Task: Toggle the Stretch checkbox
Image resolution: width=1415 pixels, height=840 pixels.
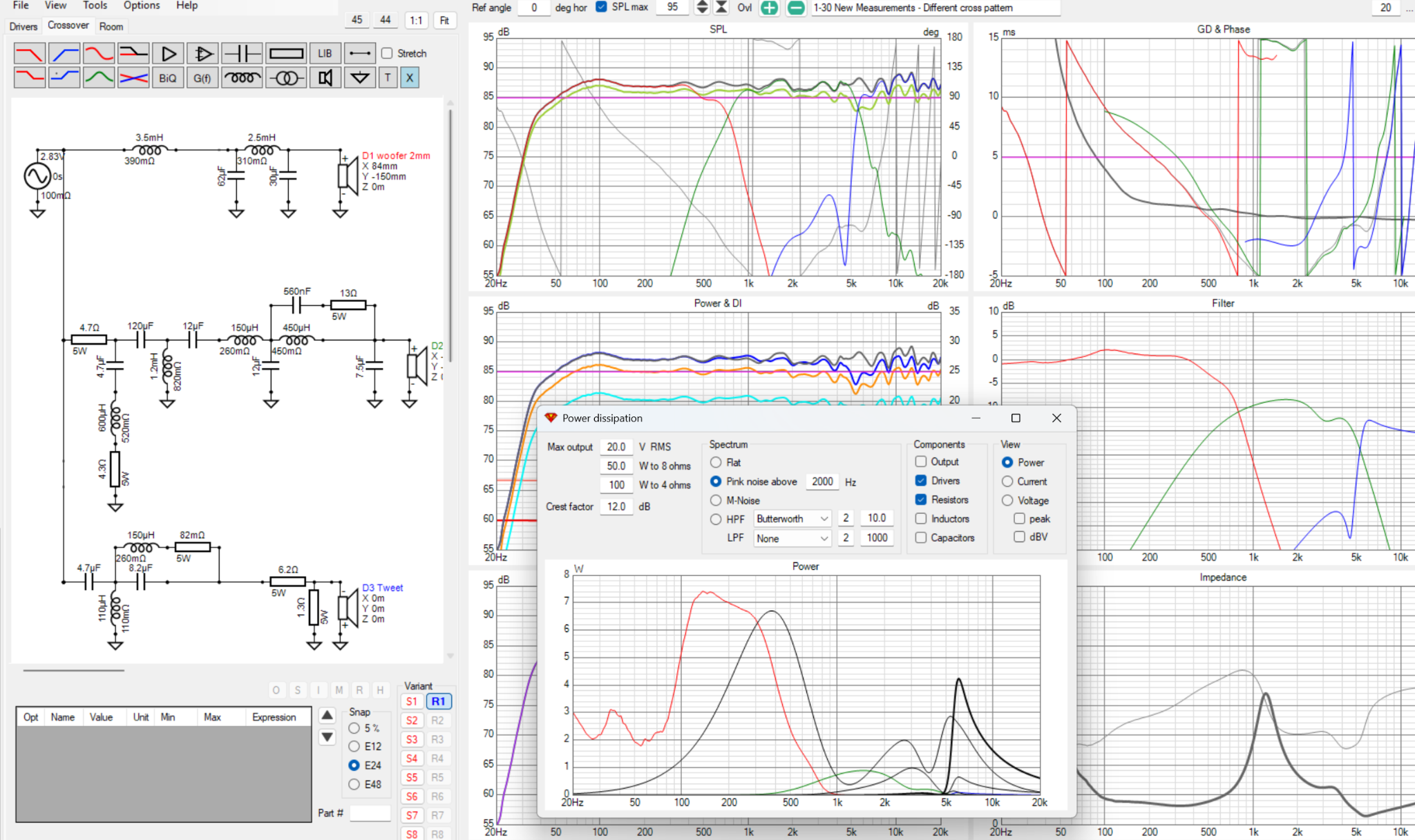Action: pyautogui.click(x=387, y=53)
